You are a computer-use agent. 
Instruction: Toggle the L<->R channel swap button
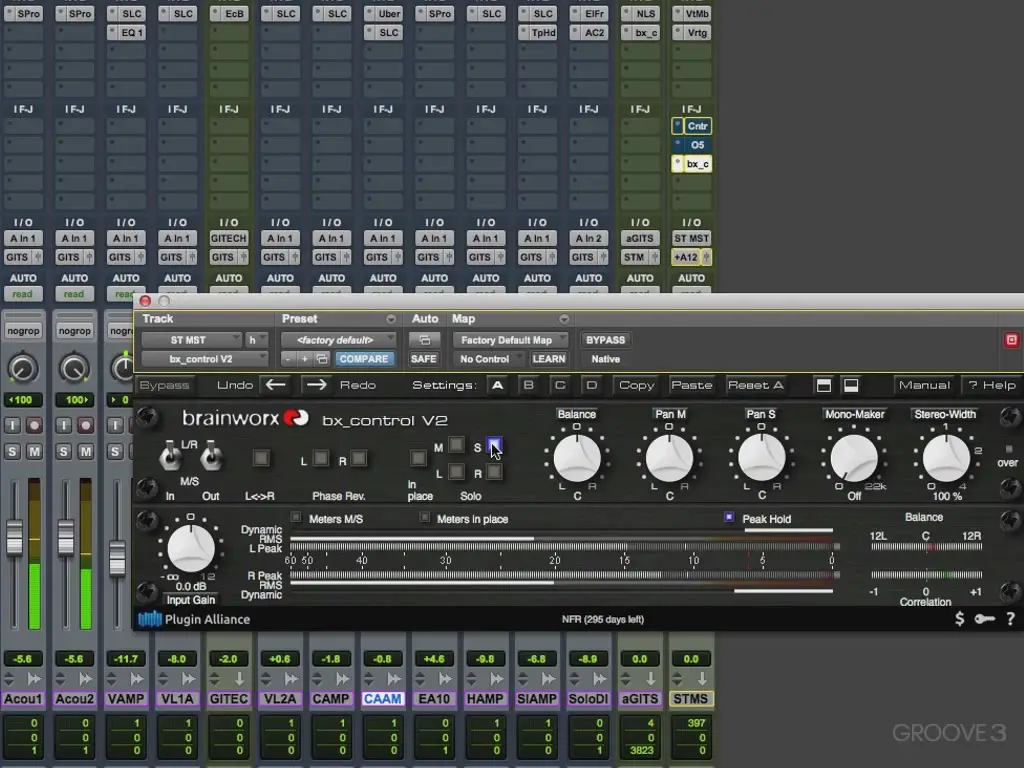pyautogui.click(x=261, y=458)
